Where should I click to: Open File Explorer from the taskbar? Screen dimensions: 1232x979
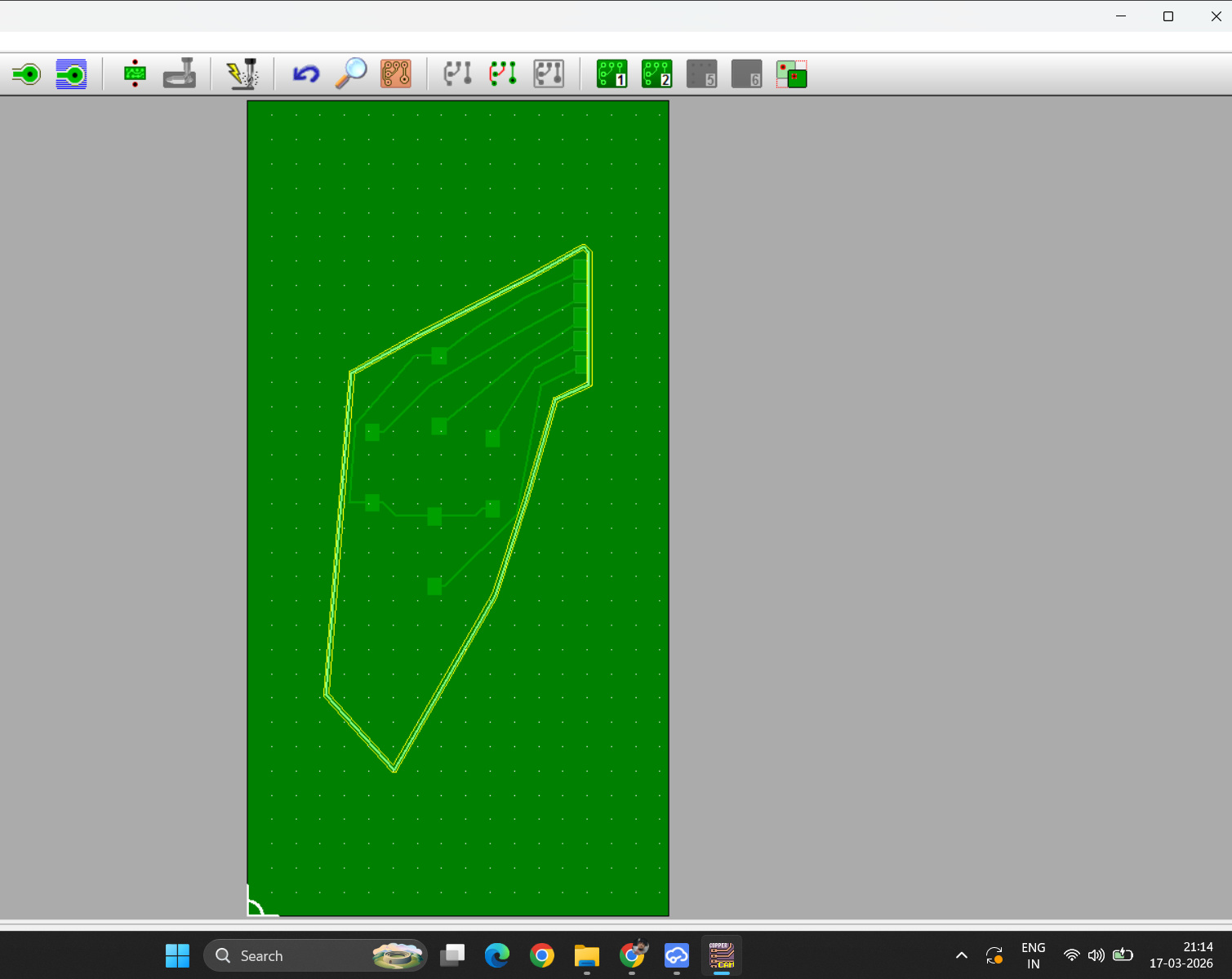point(586,955)
